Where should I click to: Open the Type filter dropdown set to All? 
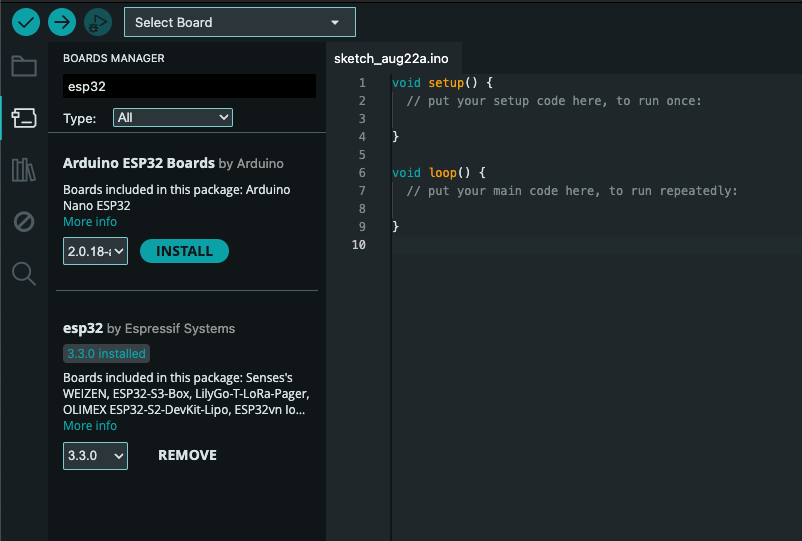[x=173, y=118]
